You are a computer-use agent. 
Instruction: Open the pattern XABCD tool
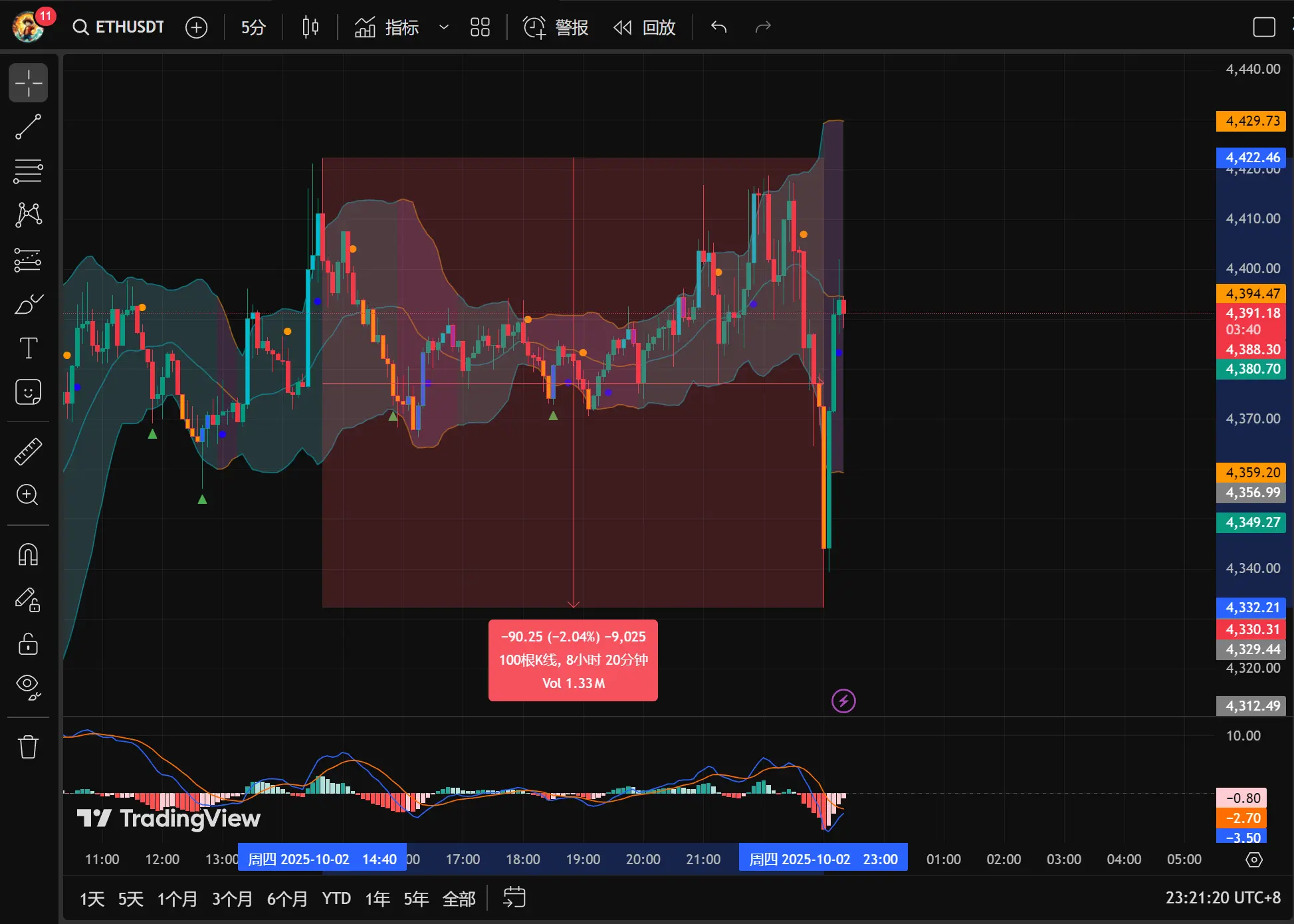28,215
